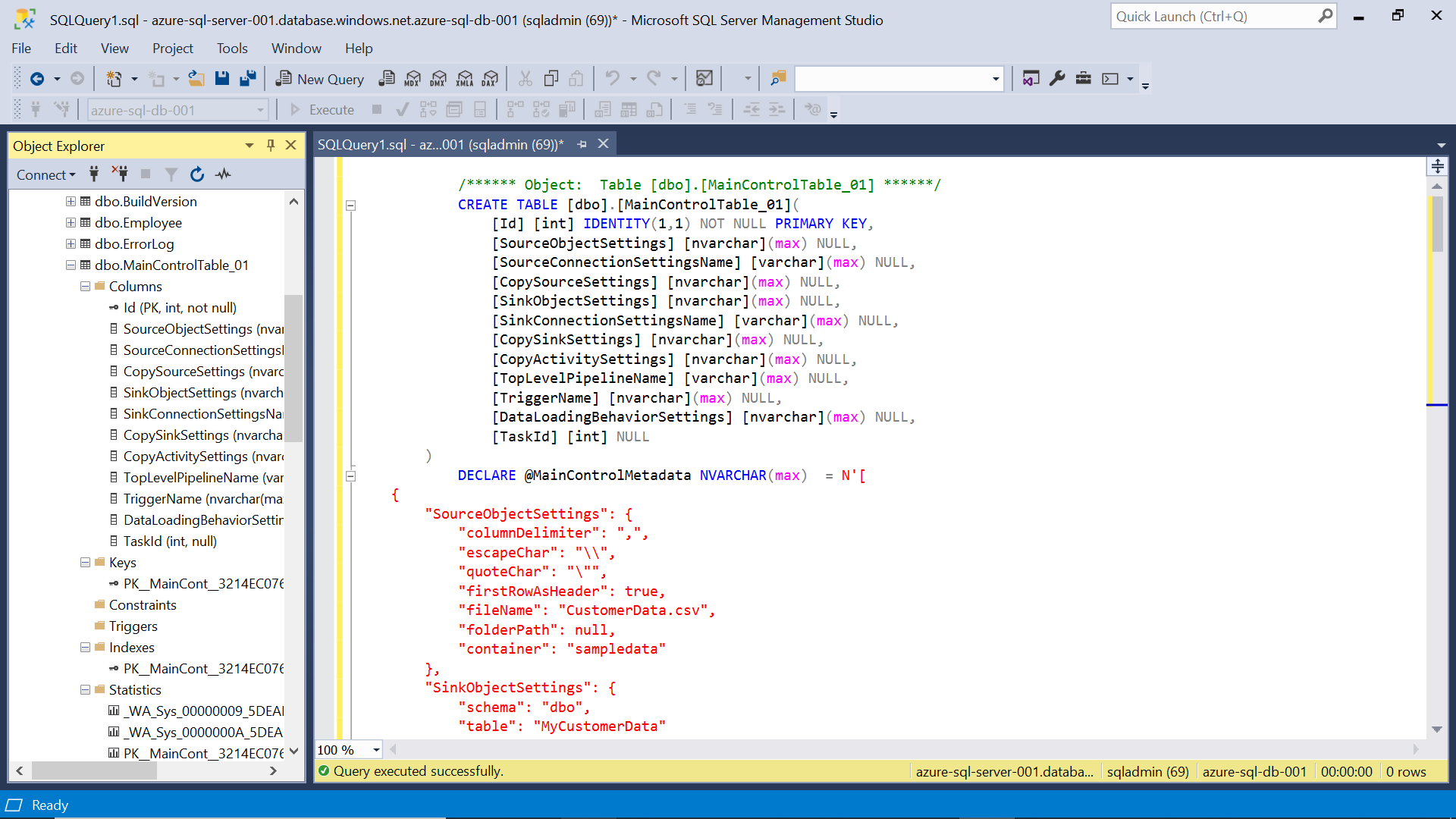Image resolution: width=1456 pixels, height=819 pixels.
Task: Open the Tools menu
Action: point(232,49)
